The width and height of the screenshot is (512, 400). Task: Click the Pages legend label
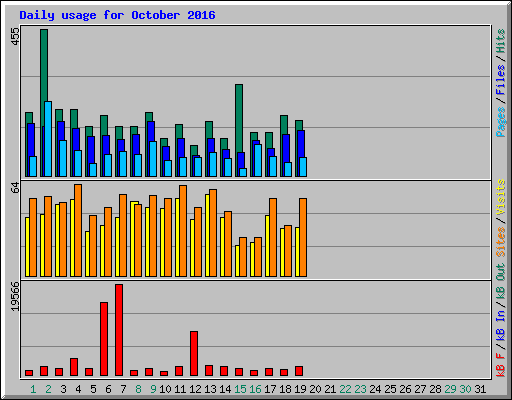pyautogui.click(x=500, y=122)
